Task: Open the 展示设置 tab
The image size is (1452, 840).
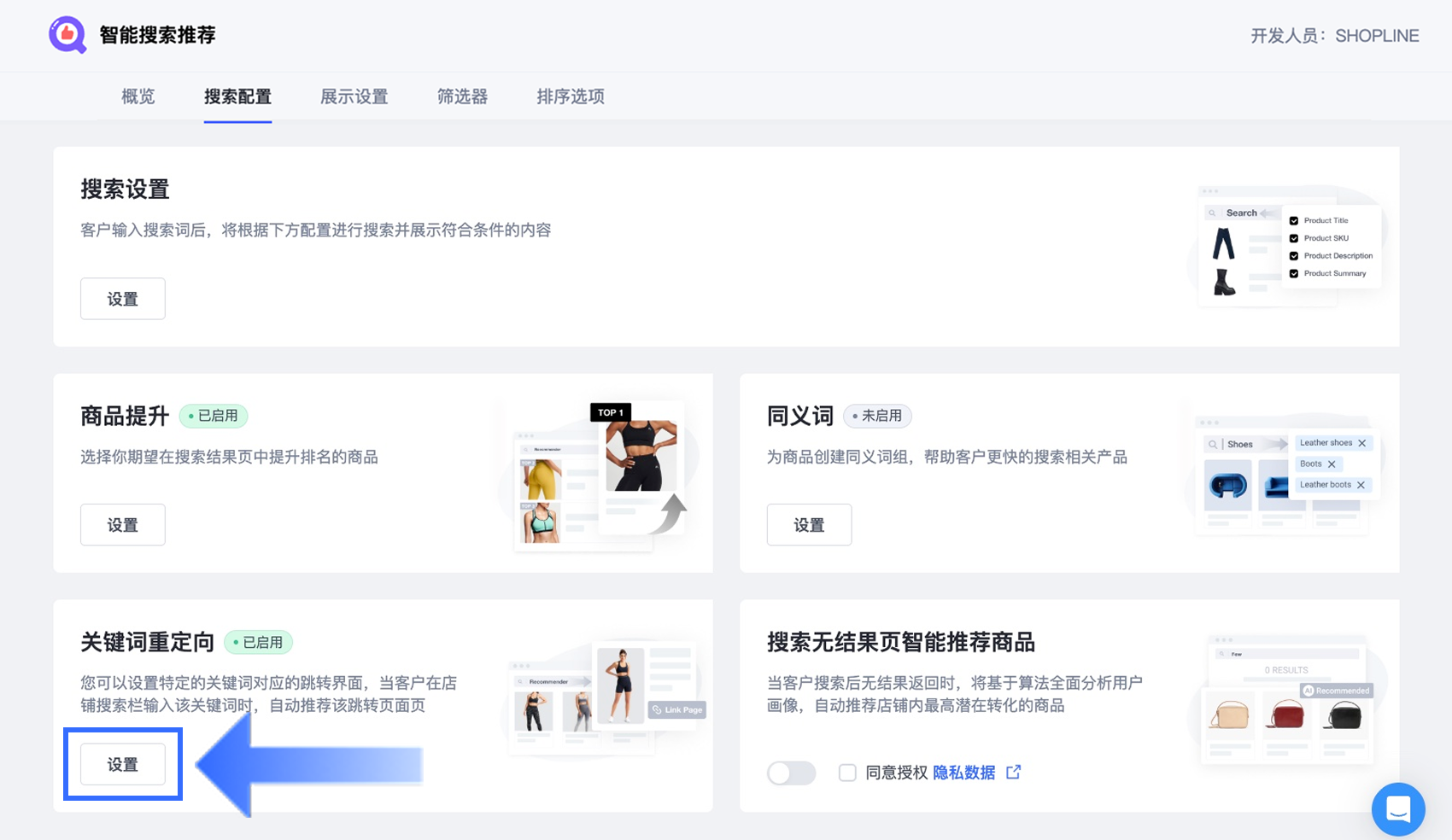Action: [x=354, y=96]
